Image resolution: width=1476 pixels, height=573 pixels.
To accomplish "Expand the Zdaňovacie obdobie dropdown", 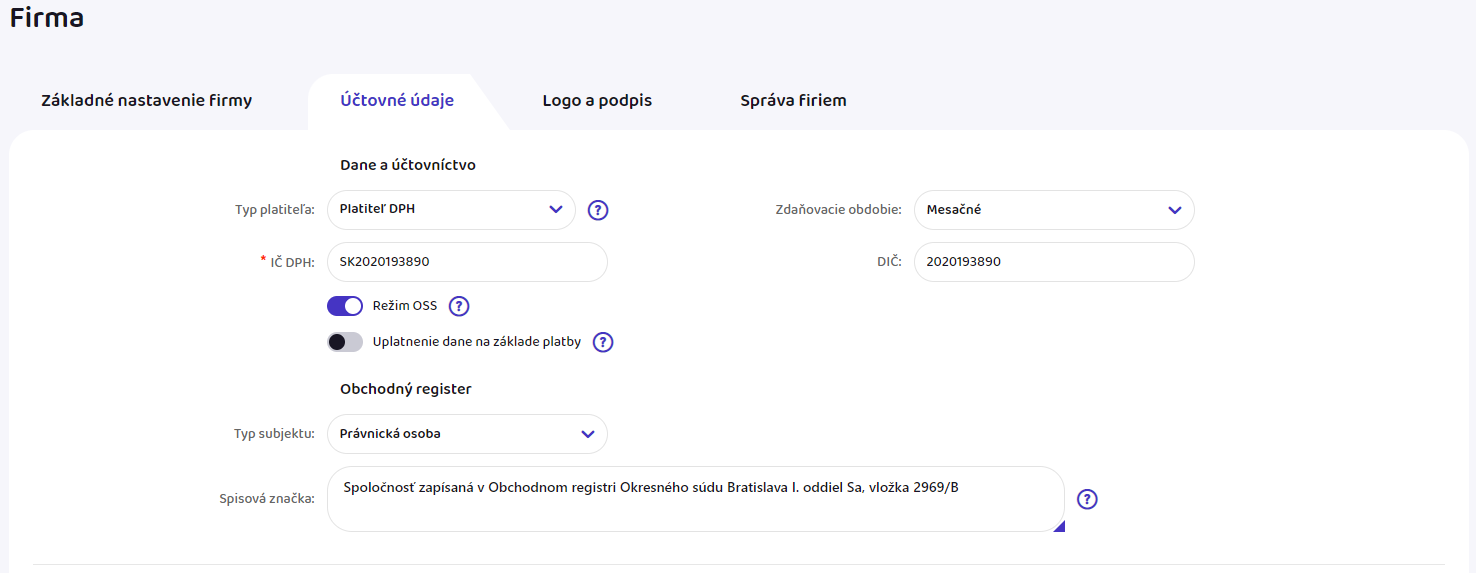I will (1054, 210).
